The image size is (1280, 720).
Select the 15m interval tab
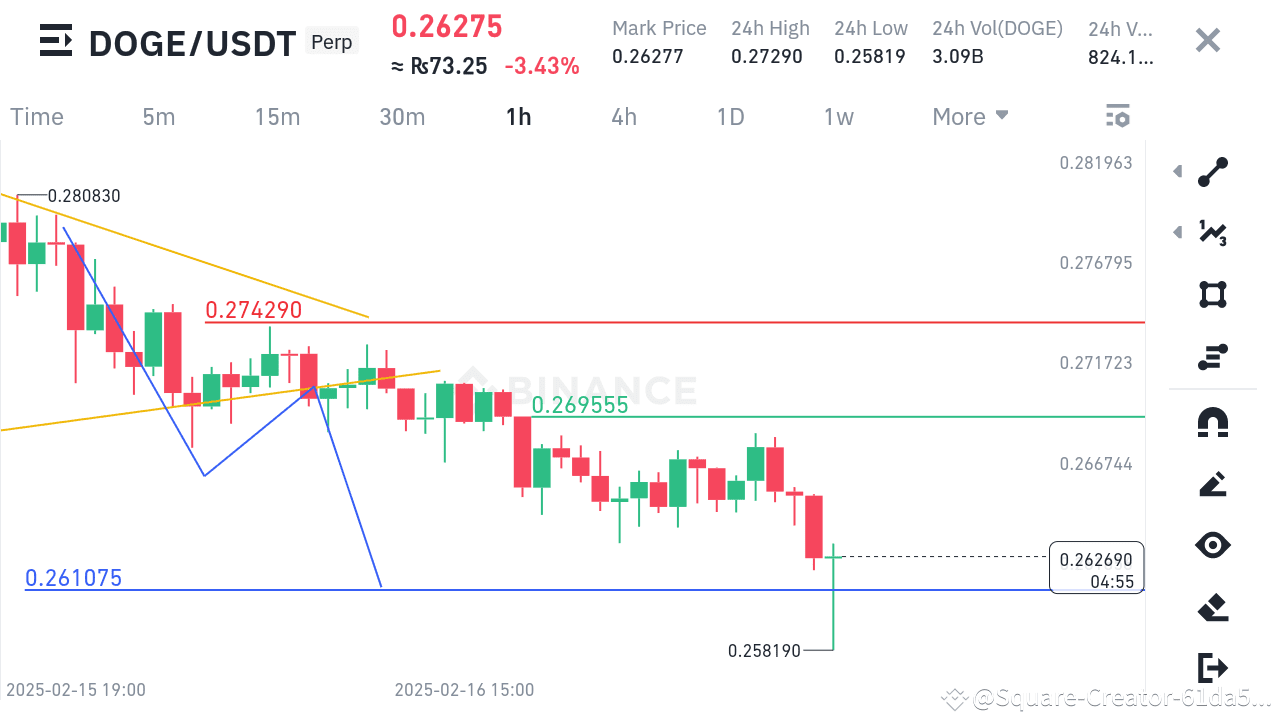point(277,116)
